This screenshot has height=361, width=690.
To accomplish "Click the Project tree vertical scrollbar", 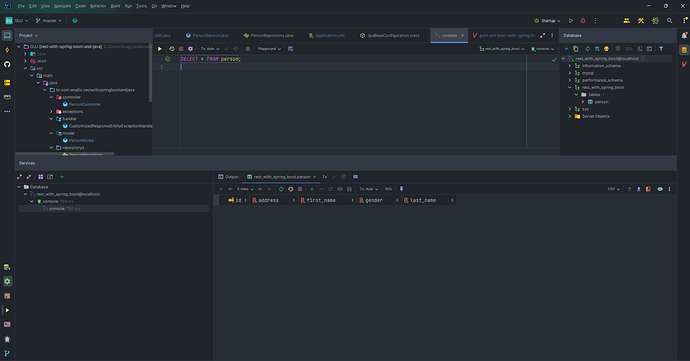I will point(150,73).
